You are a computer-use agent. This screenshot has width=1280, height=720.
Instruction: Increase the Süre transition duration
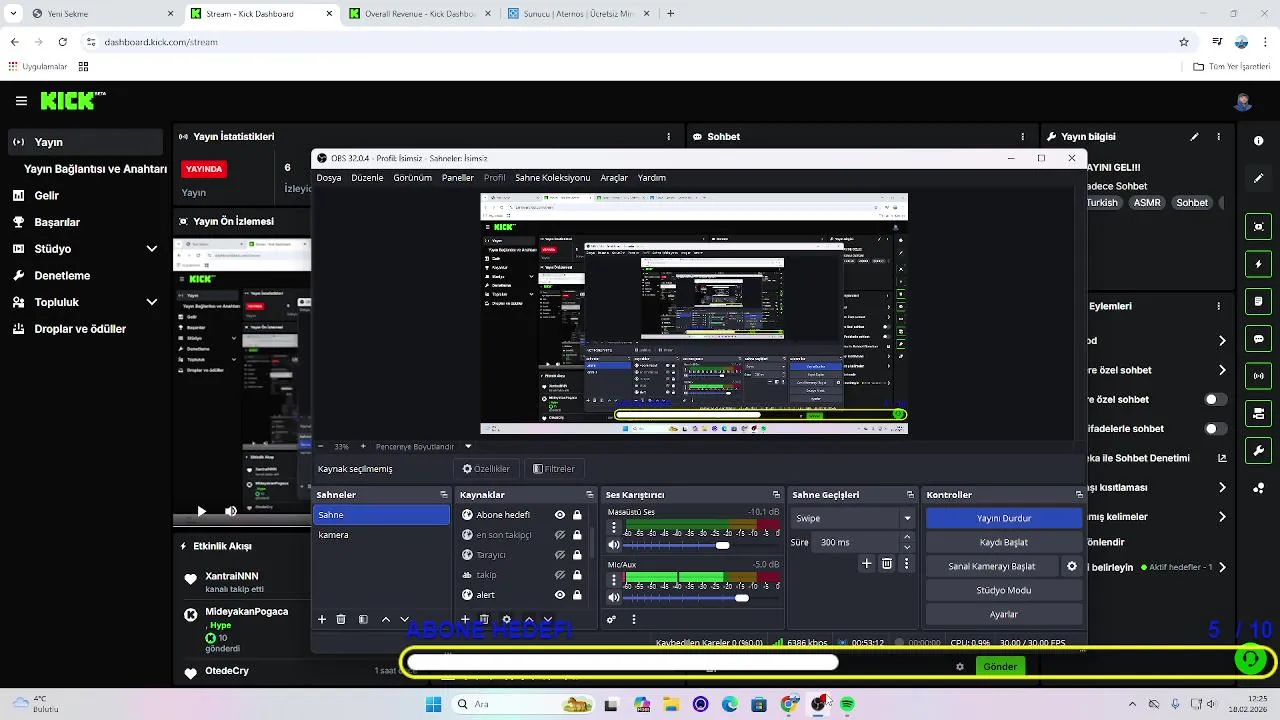click(x=907, y=538)
